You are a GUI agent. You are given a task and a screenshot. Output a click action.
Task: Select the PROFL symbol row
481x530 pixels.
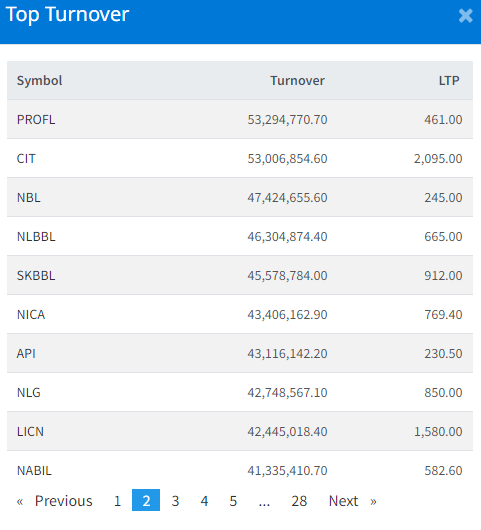click(240, 119)
